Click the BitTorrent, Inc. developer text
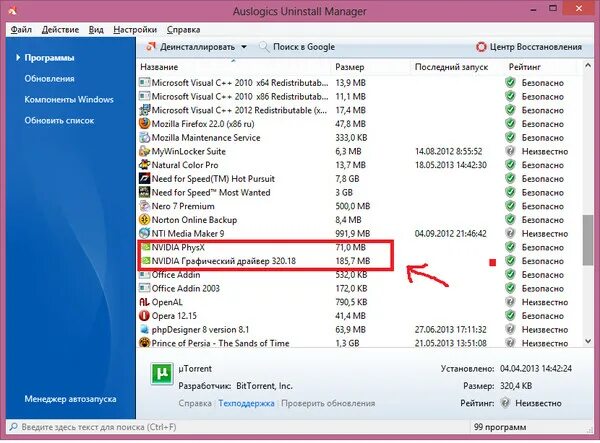The width and height of the screenshot is (600, 443). pos(264,386)
